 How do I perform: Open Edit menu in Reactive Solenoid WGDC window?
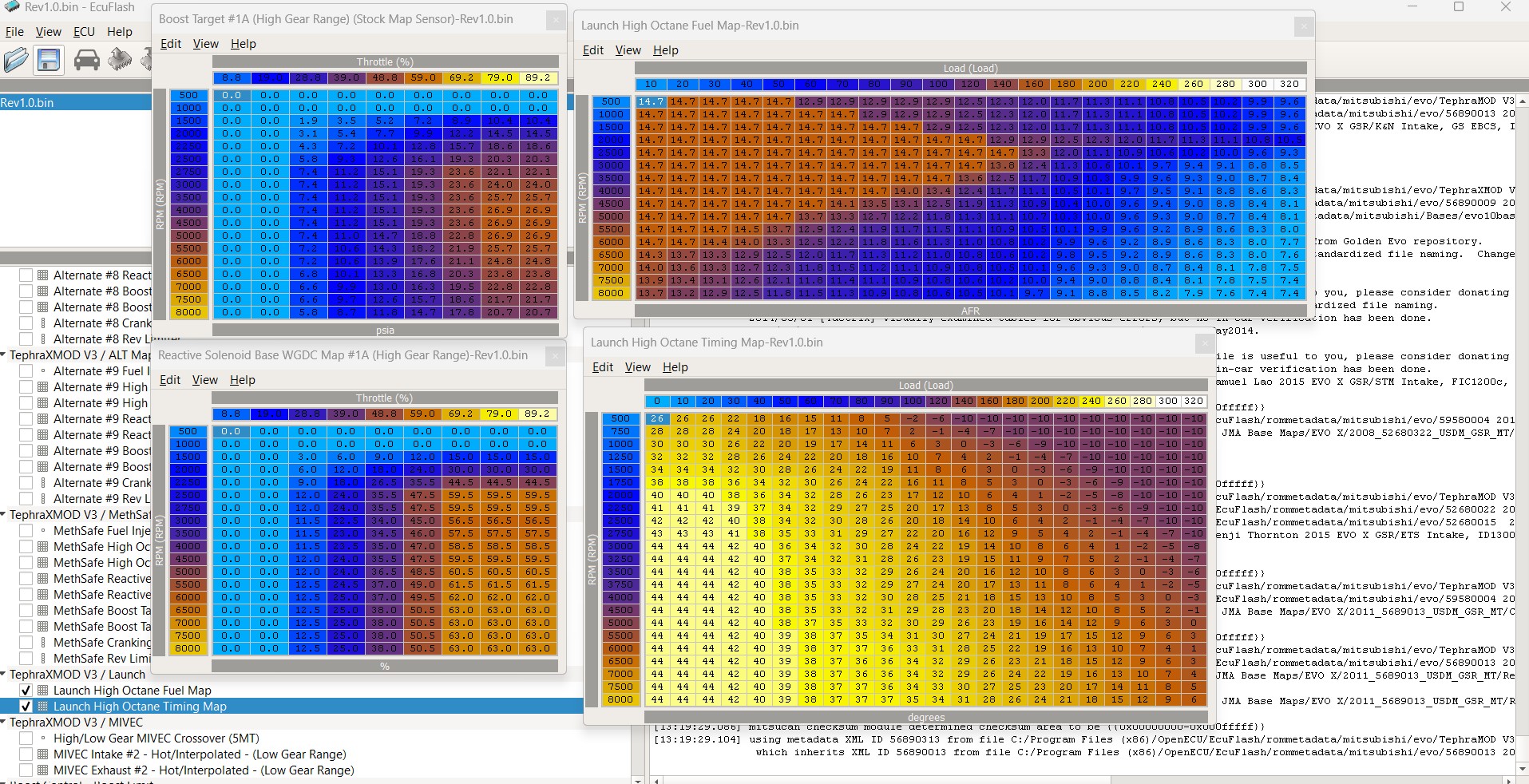170,380
